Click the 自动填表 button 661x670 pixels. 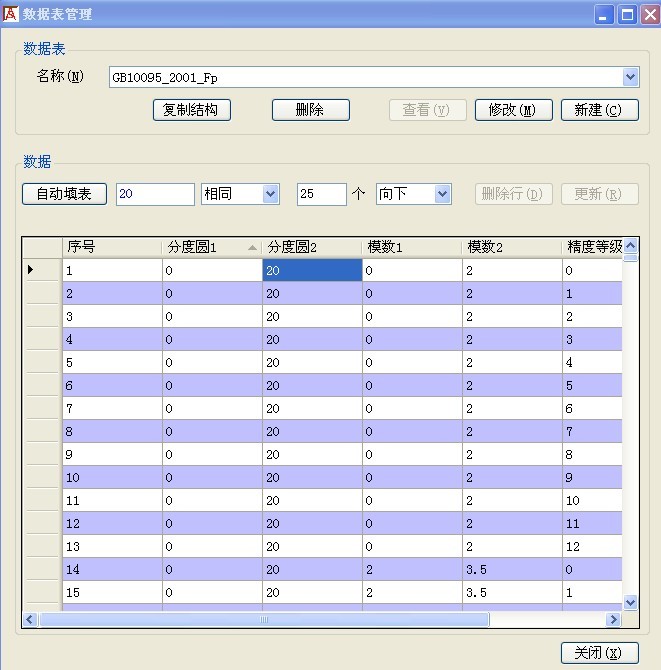pos(64,194)
